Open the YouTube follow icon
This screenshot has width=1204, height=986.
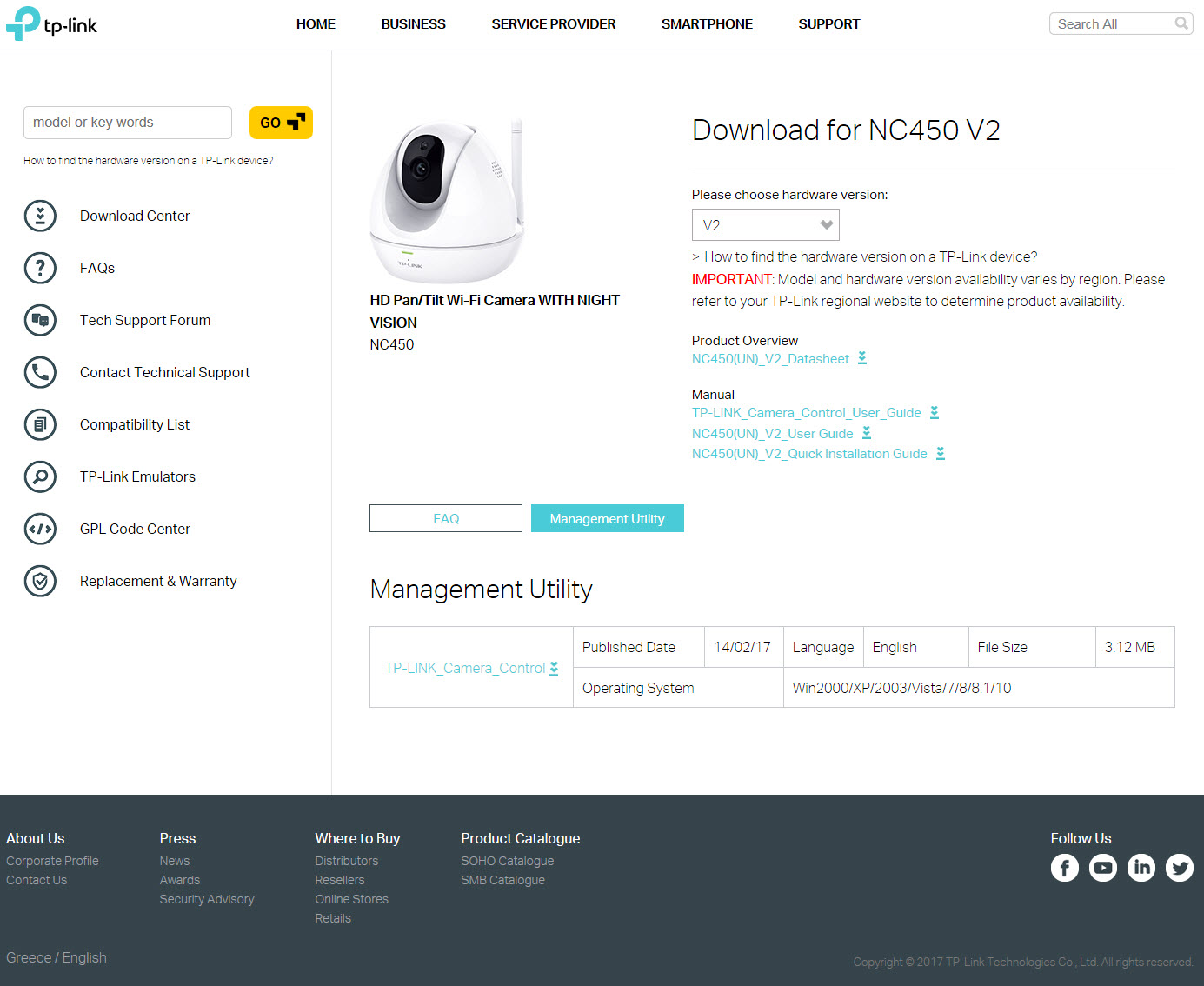pos(1103,868)
